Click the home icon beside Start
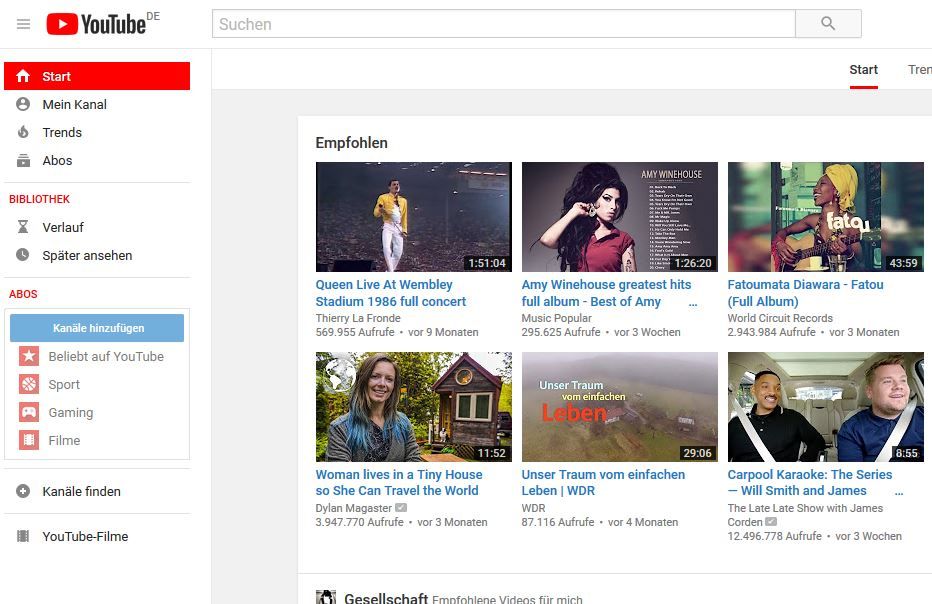Image resolution: width=932 pixels, height=604 pixels. pos(23,76)
